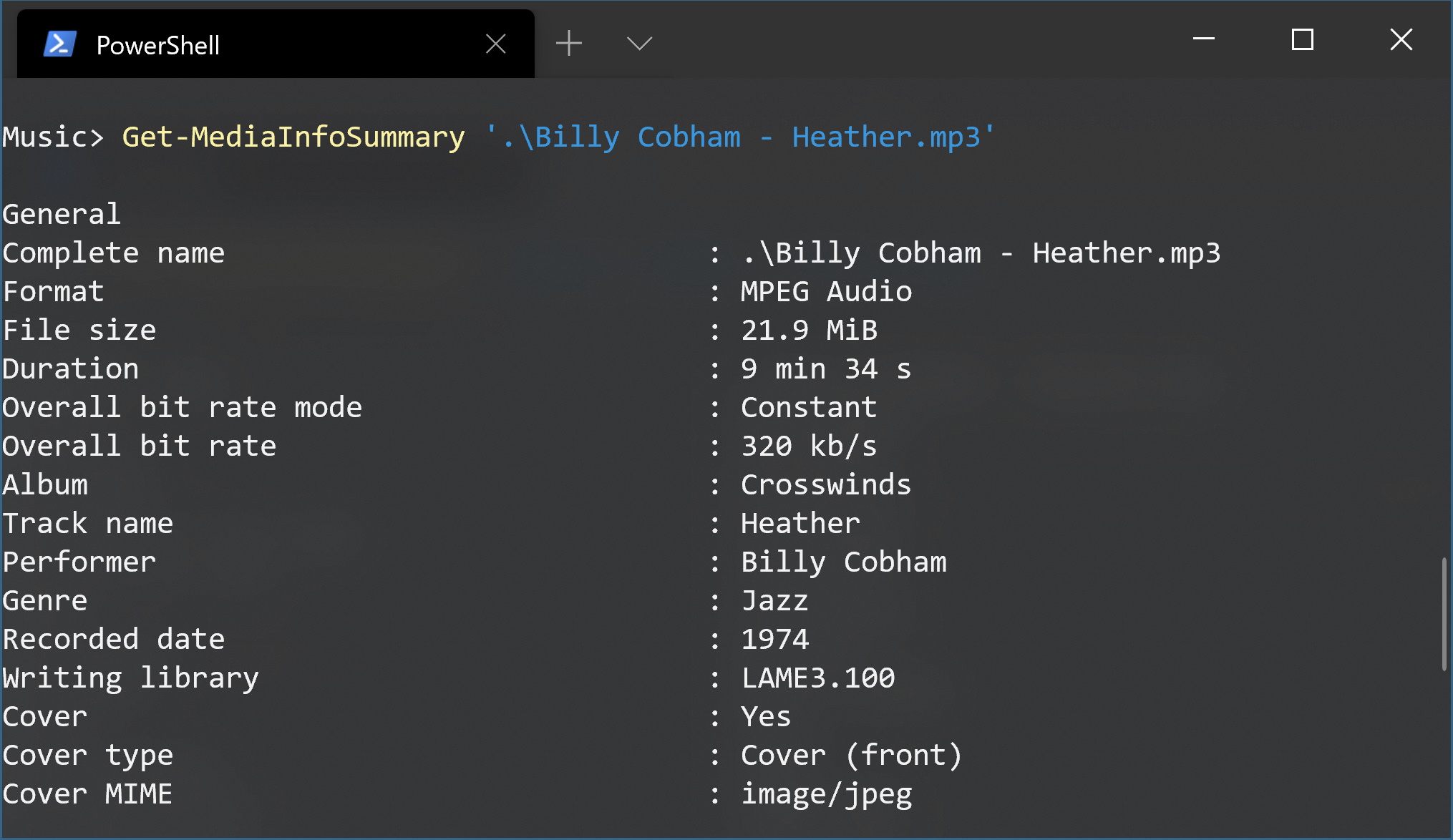This screenshot has width=1453, height=840.
Task: Click the Jazz genre value
Action: pyautogui.click(x=774, y=600)
